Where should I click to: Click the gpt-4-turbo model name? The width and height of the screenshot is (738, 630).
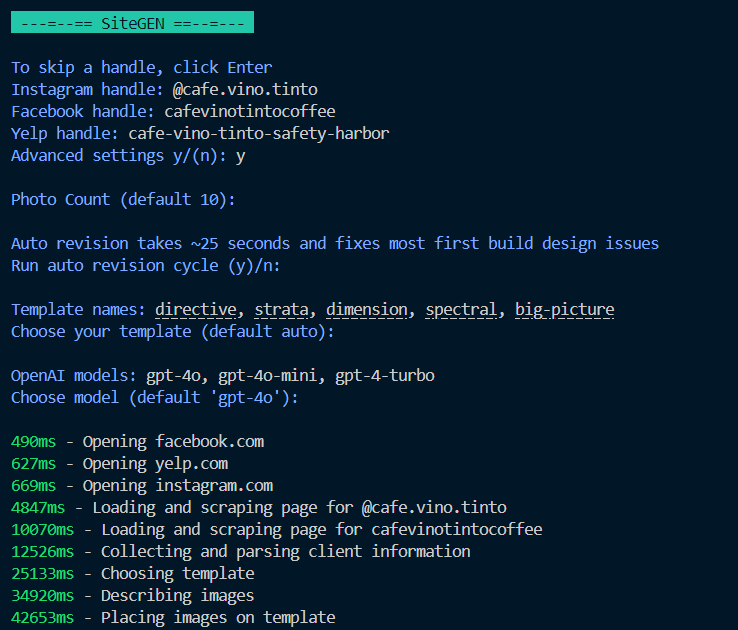click(385, 376)
